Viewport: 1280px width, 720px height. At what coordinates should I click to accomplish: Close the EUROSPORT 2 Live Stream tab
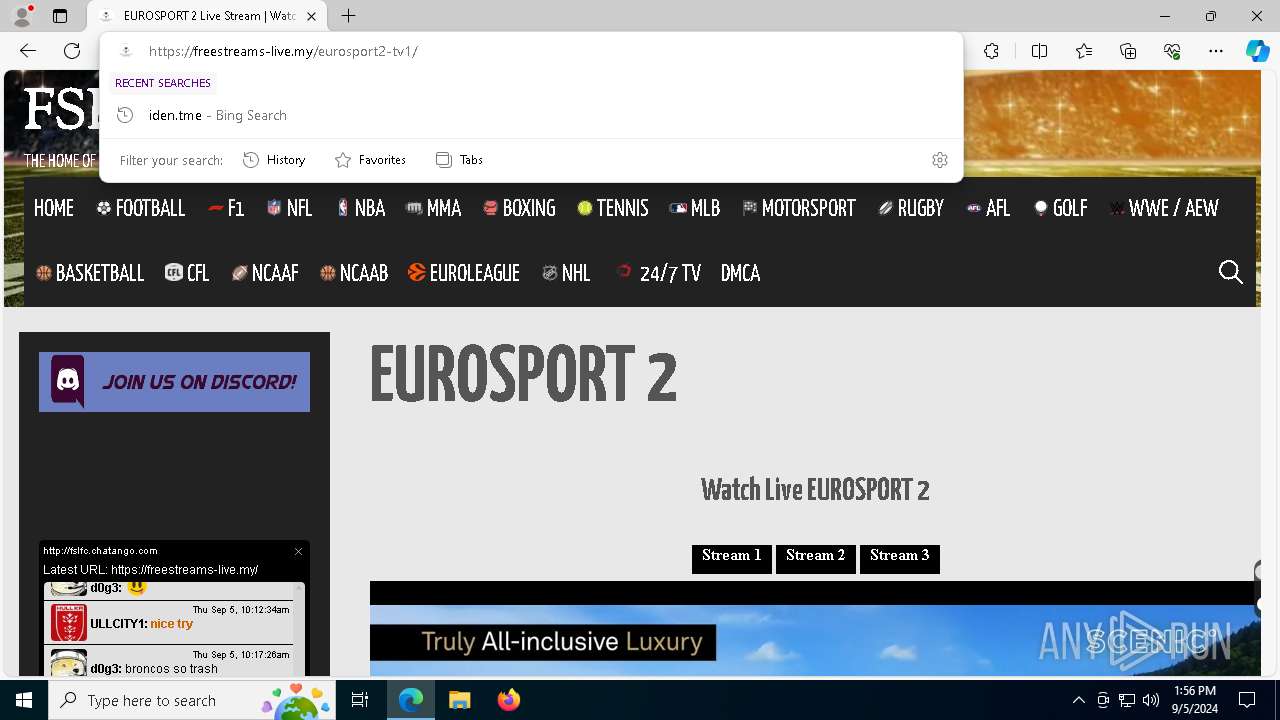point(312,16)
